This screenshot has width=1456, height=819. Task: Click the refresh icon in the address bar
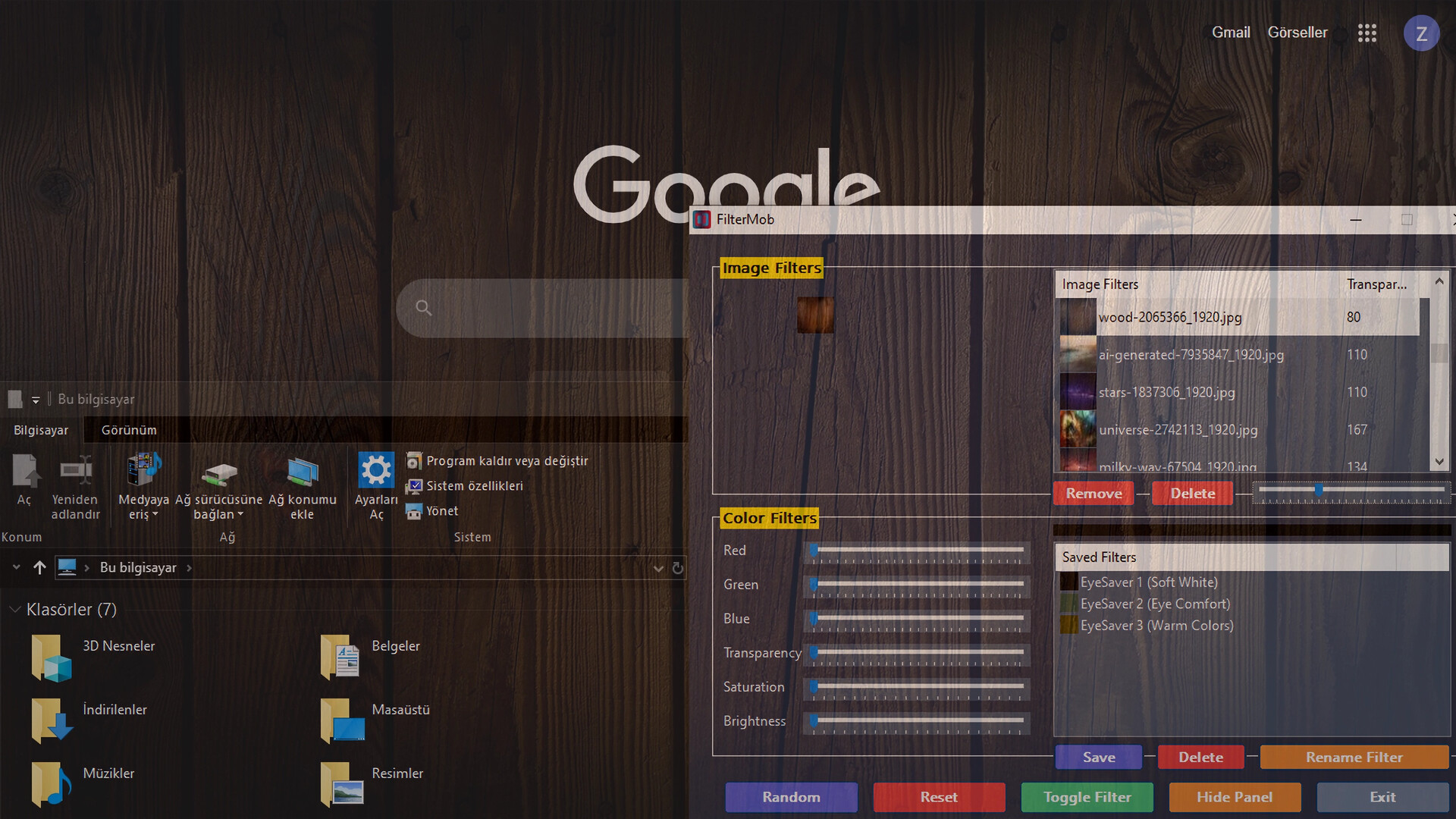pyautogui.click(x=677, y=568)
